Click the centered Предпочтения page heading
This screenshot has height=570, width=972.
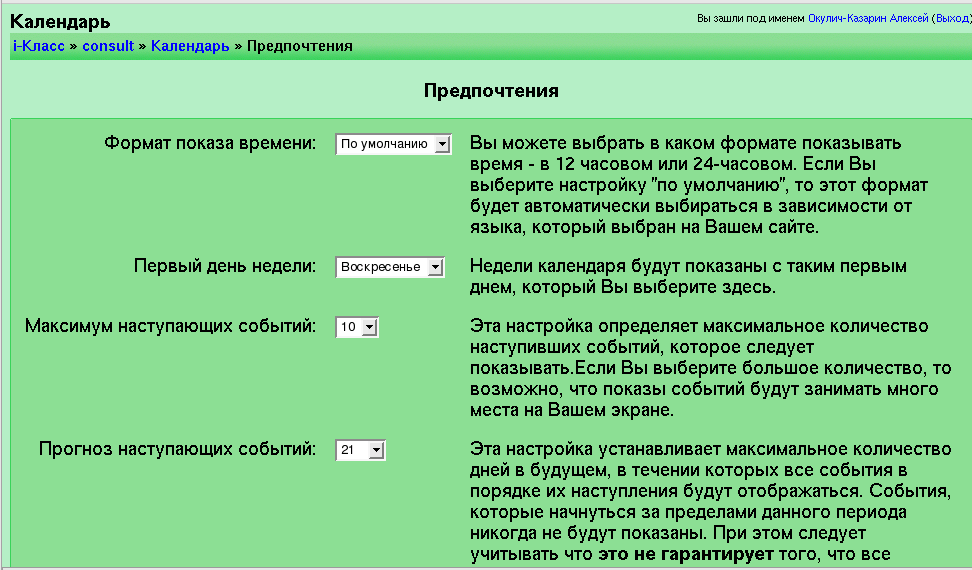491,91
